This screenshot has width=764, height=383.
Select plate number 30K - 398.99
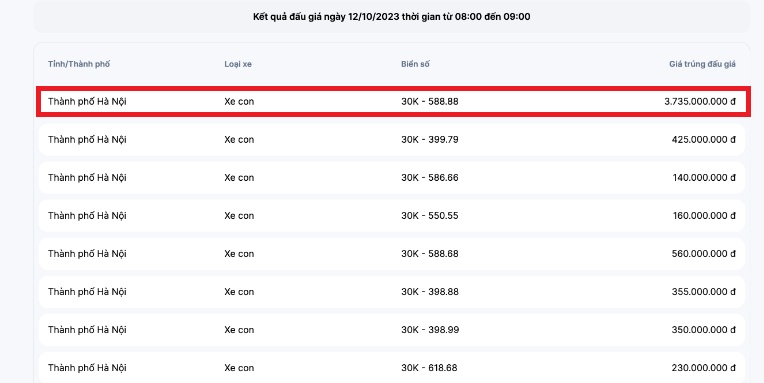[430, 330]
